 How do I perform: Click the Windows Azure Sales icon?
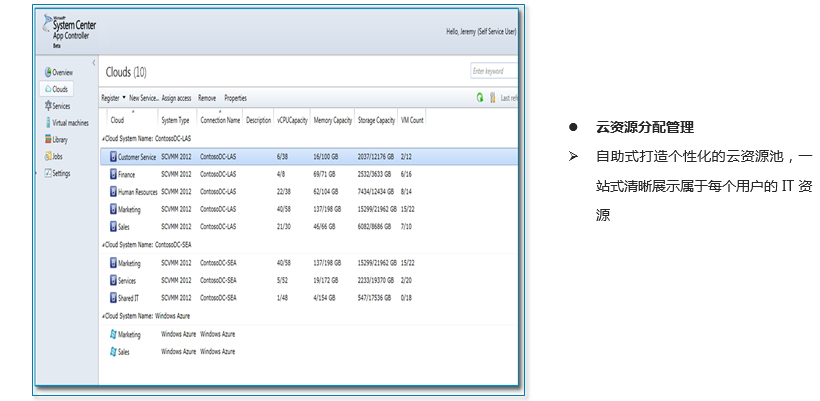click(x=113, y=352)
